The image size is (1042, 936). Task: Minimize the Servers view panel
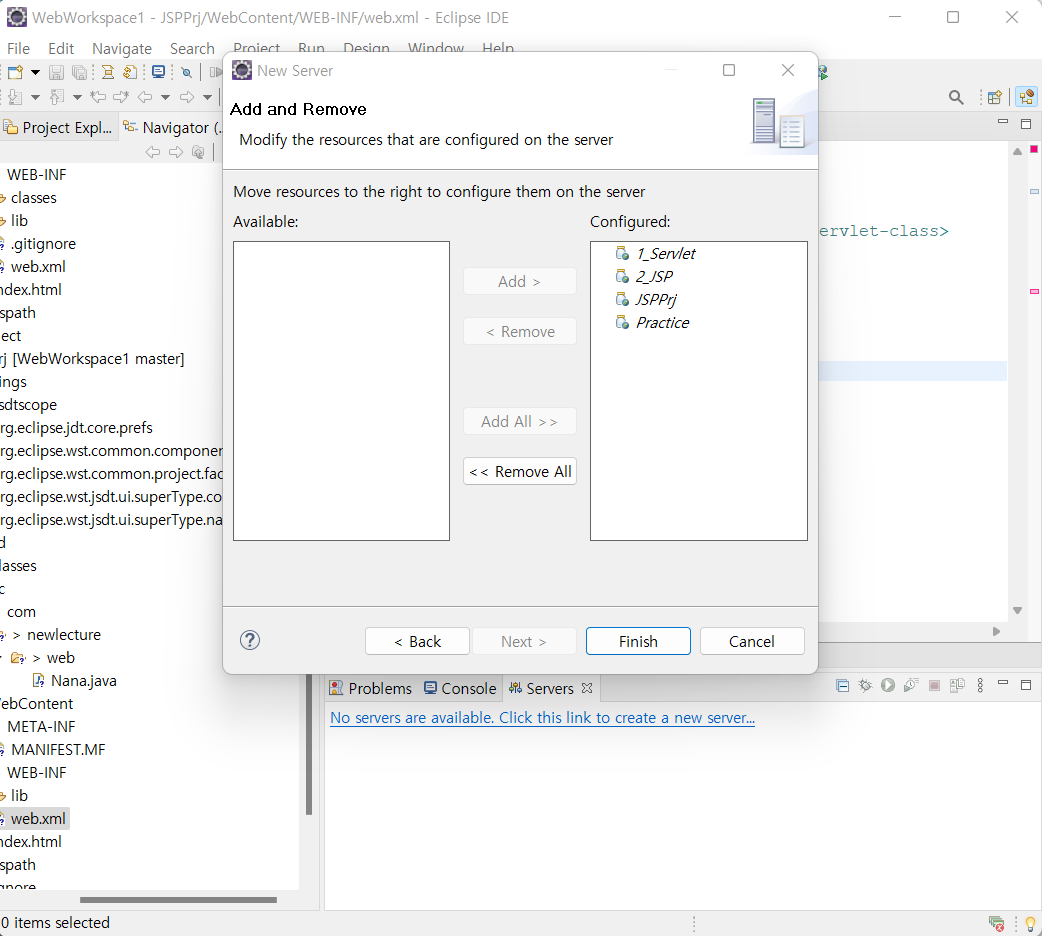(1003, 683)
